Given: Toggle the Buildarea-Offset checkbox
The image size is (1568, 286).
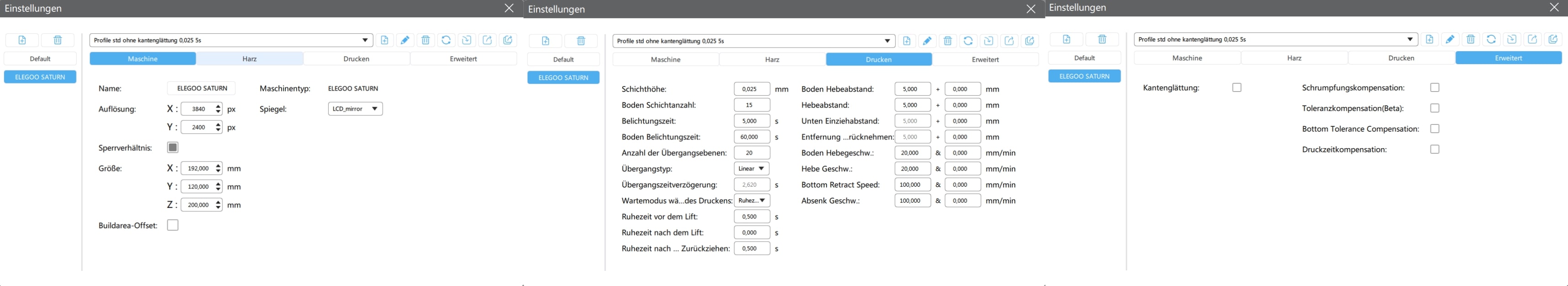Looking at the screenshot, I should click(173, 226).
